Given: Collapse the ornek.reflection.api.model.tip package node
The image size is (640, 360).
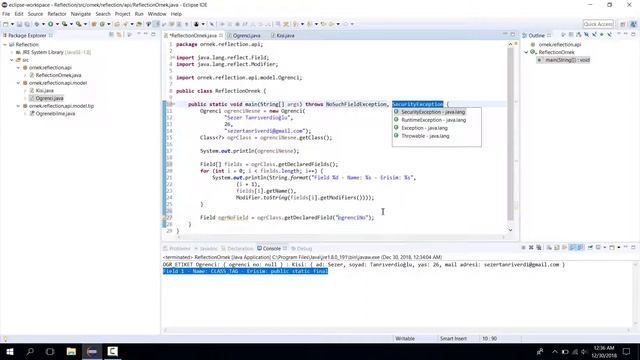Looking at the screenshot, I should pyautogui.click(x=18, y=106).
